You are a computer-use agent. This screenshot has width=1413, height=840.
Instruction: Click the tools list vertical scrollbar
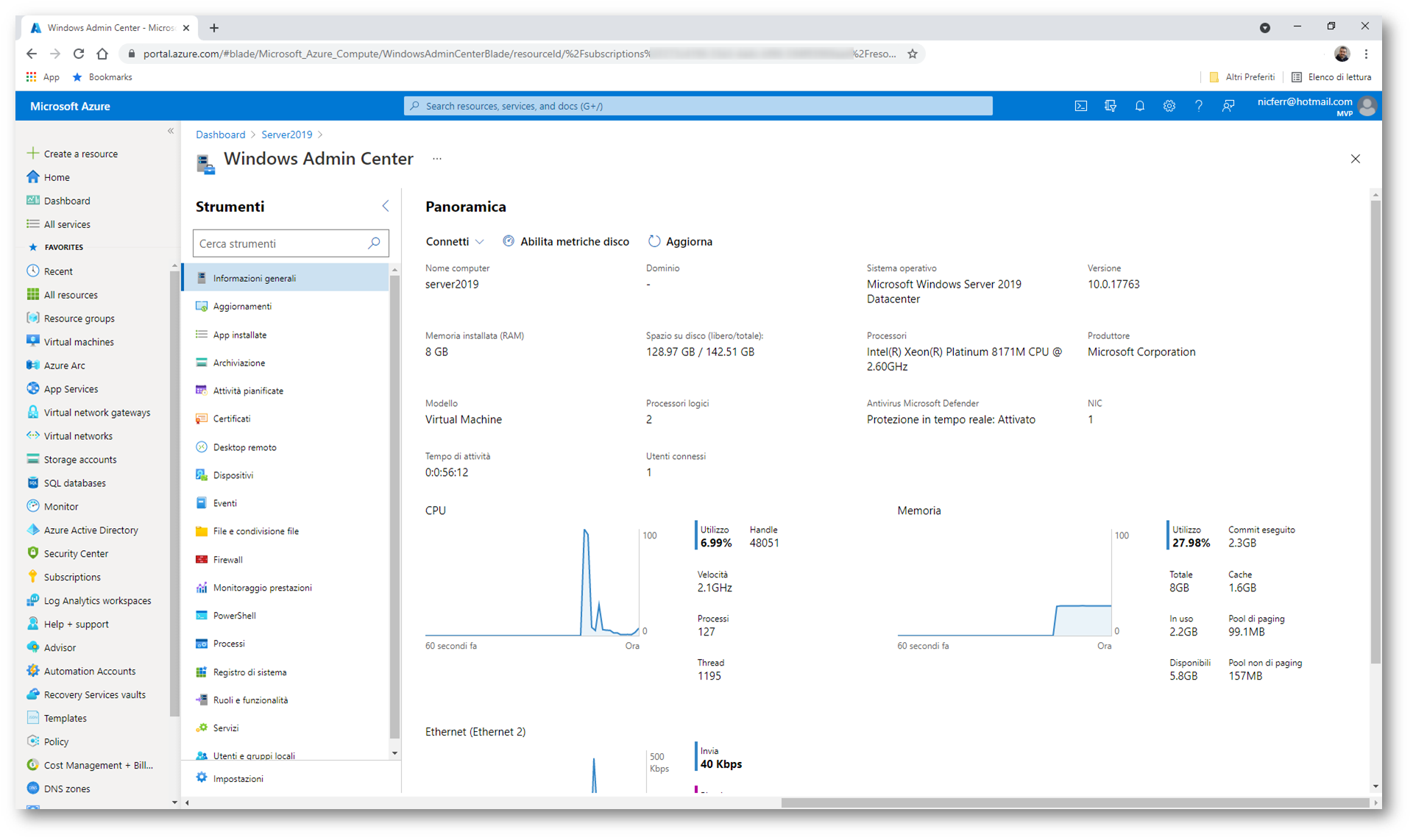tap(395, 508)
